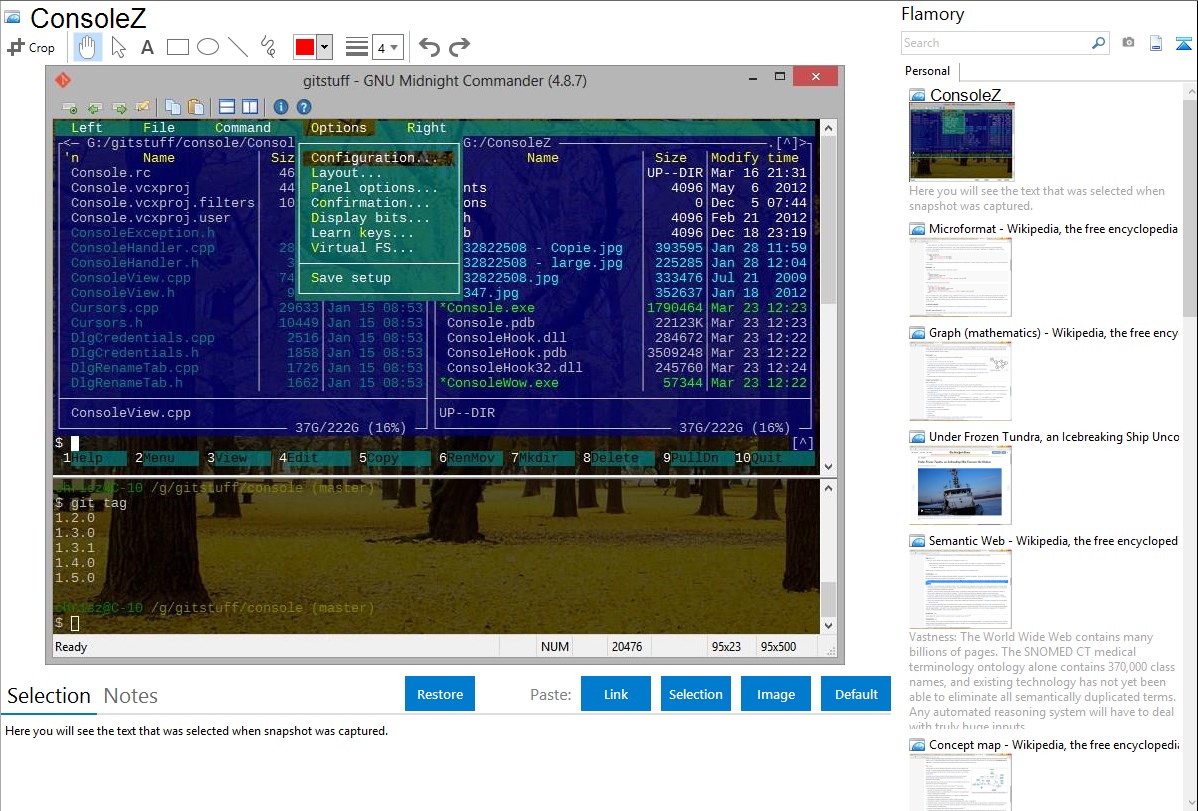1198x811 pixels.
Task: Click the file Console.vcxproj.filters in left panel
Action: (x=163, y=203)
